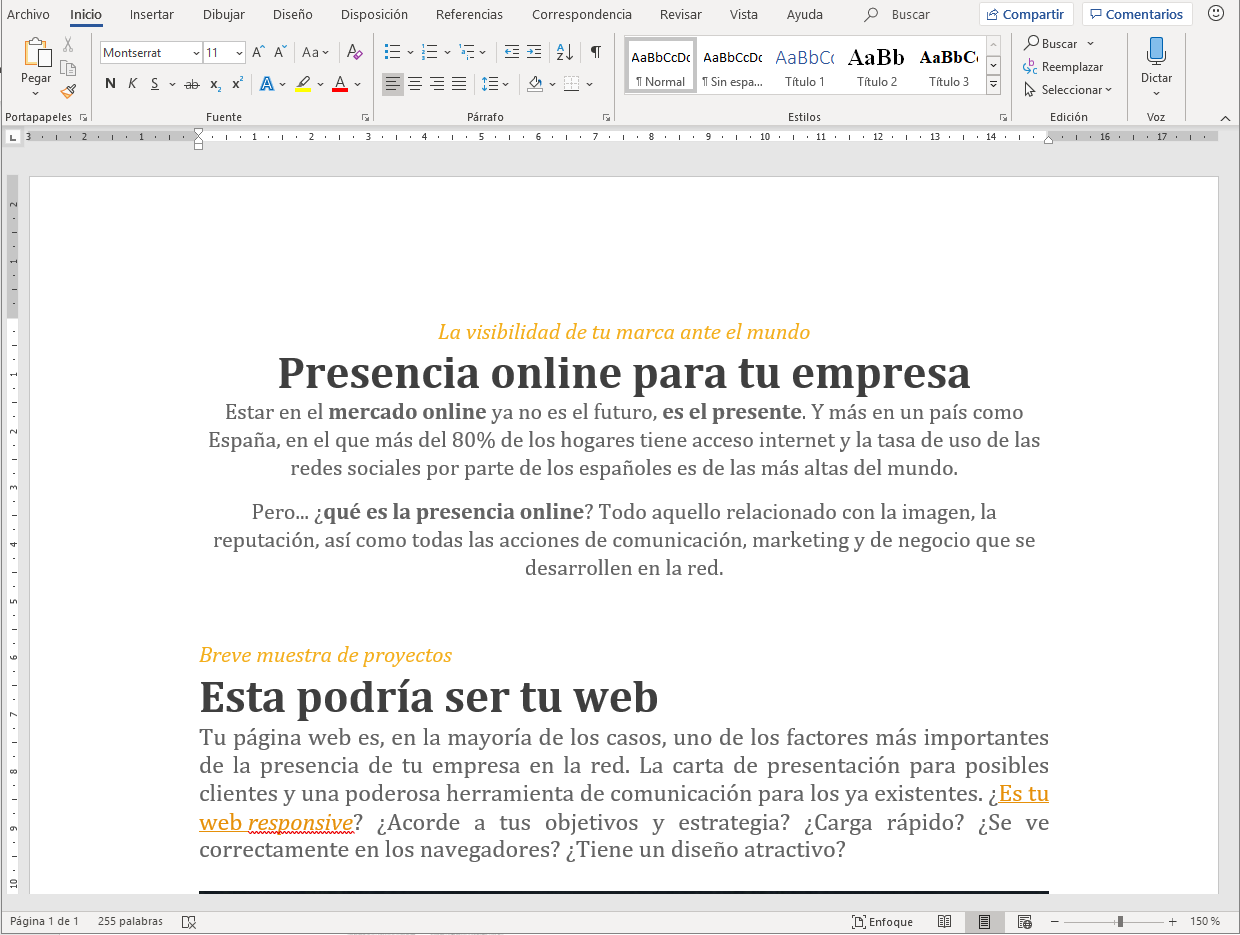The height and width of the screenshot is (935, 1240).
Task: Zoom in with the plus button
Action: tap(1172, 921)
